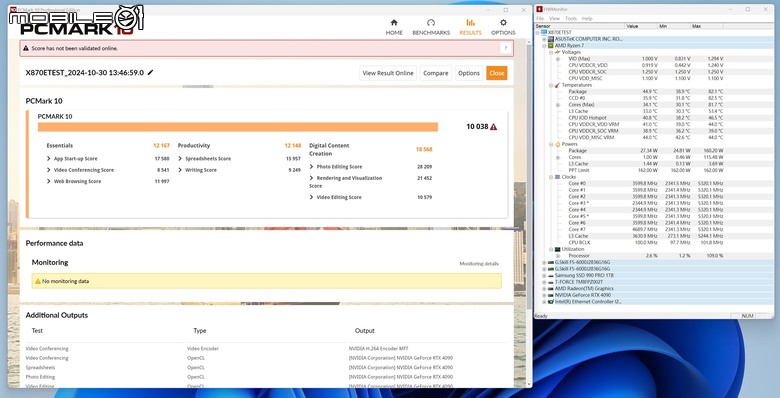780x398 pixels.
Task: Click the AMD Radeon Graphics card icon
Action: [x=551, y=289]
